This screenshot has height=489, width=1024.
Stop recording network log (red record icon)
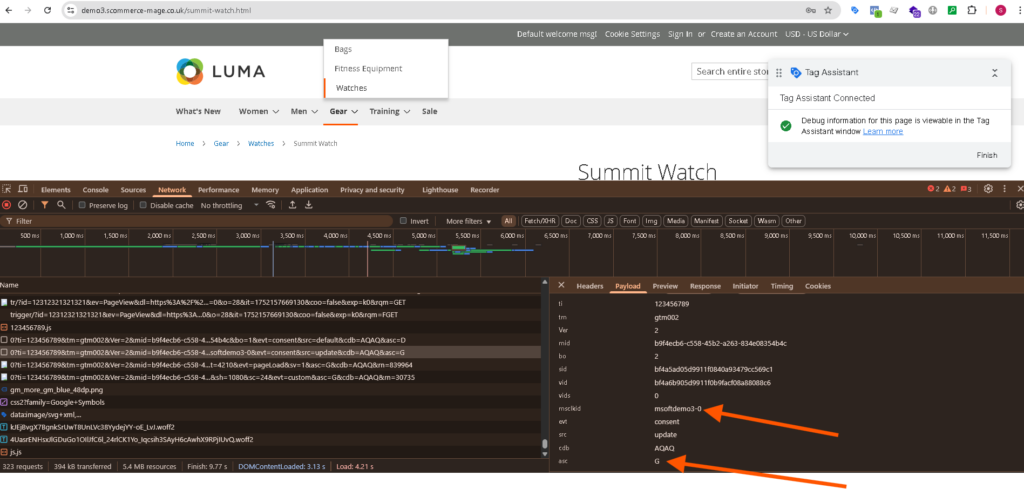click(7, 205)
